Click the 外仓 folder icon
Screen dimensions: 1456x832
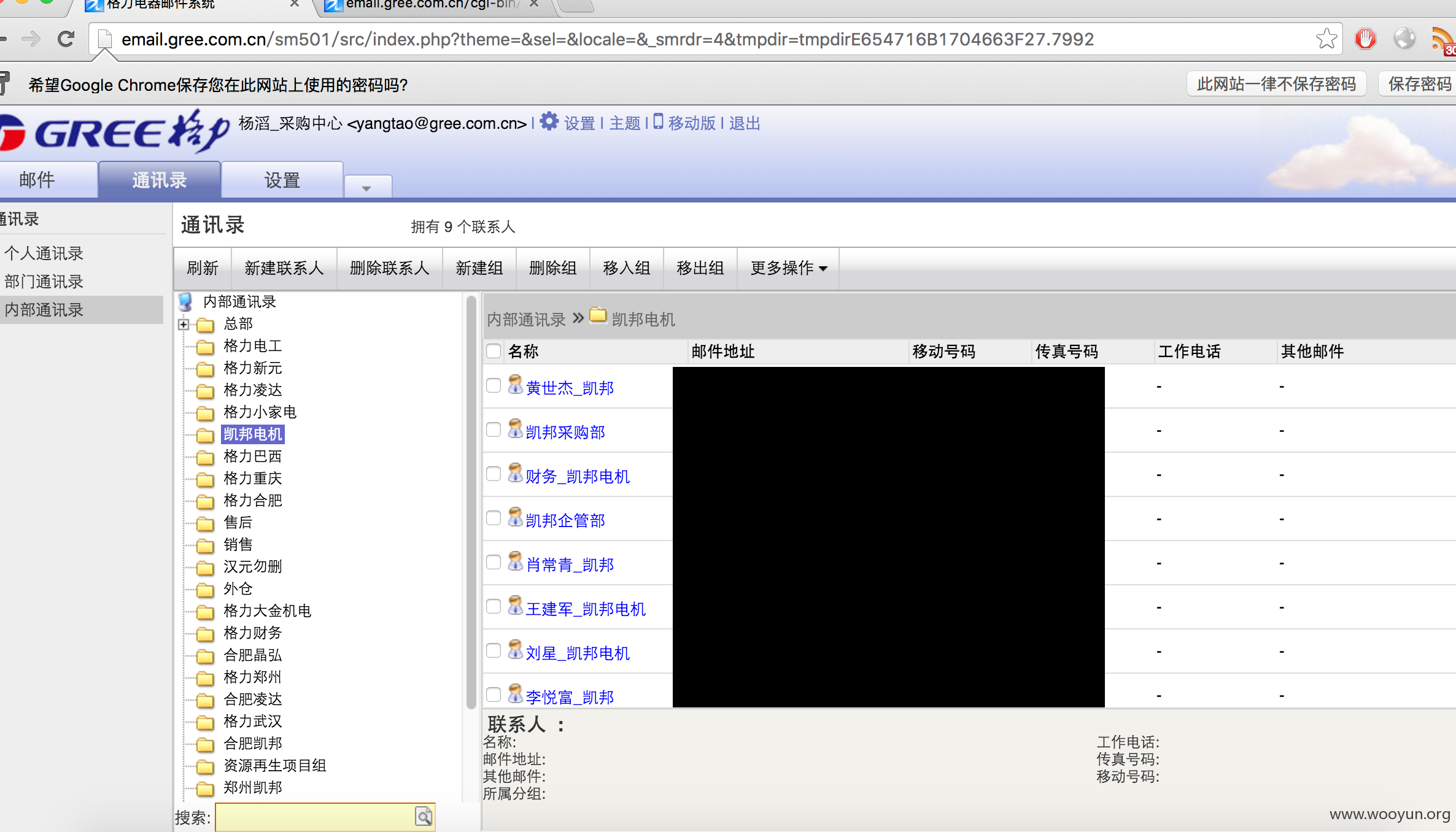point(205,590)
